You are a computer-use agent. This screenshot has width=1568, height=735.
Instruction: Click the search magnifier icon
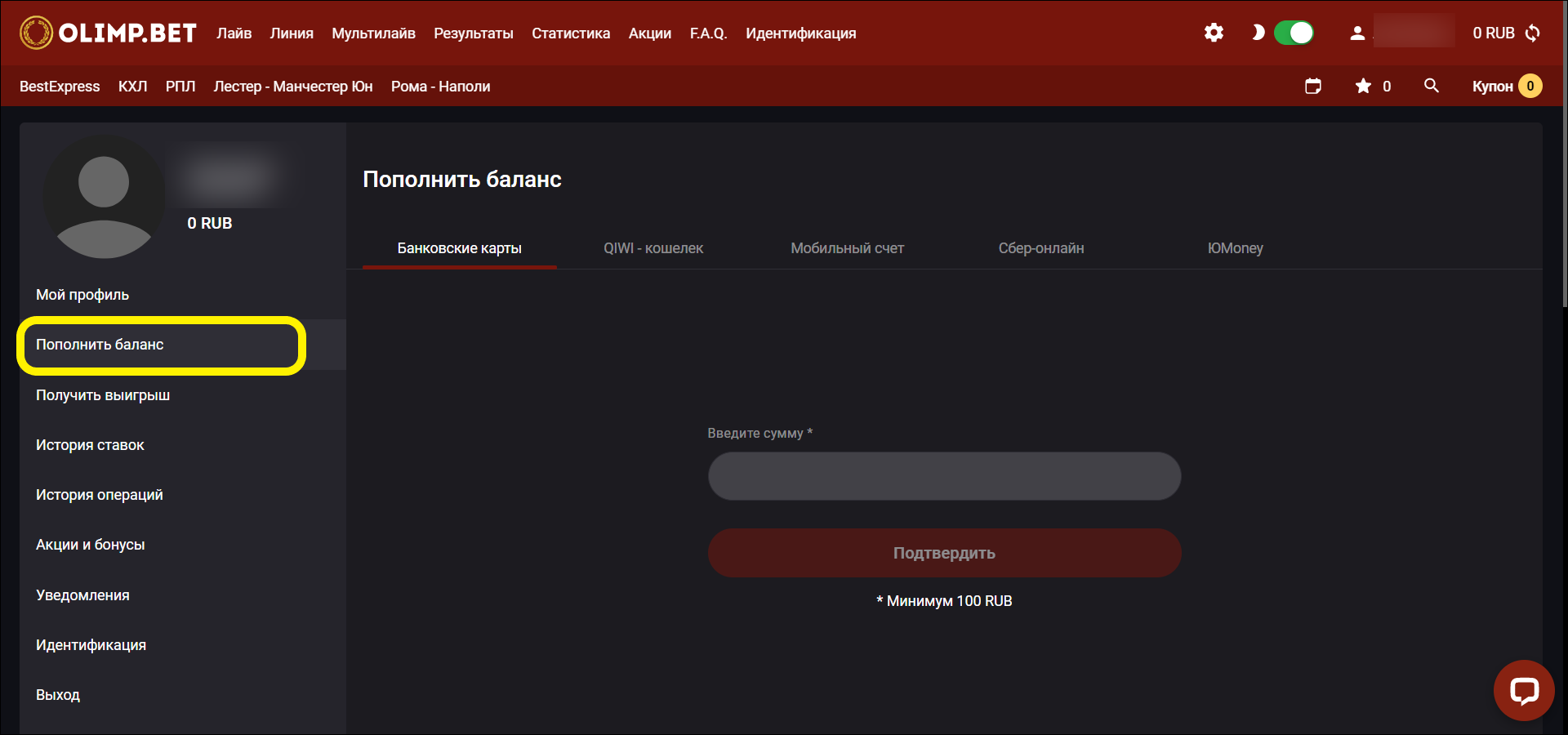tap(1431, 86)
